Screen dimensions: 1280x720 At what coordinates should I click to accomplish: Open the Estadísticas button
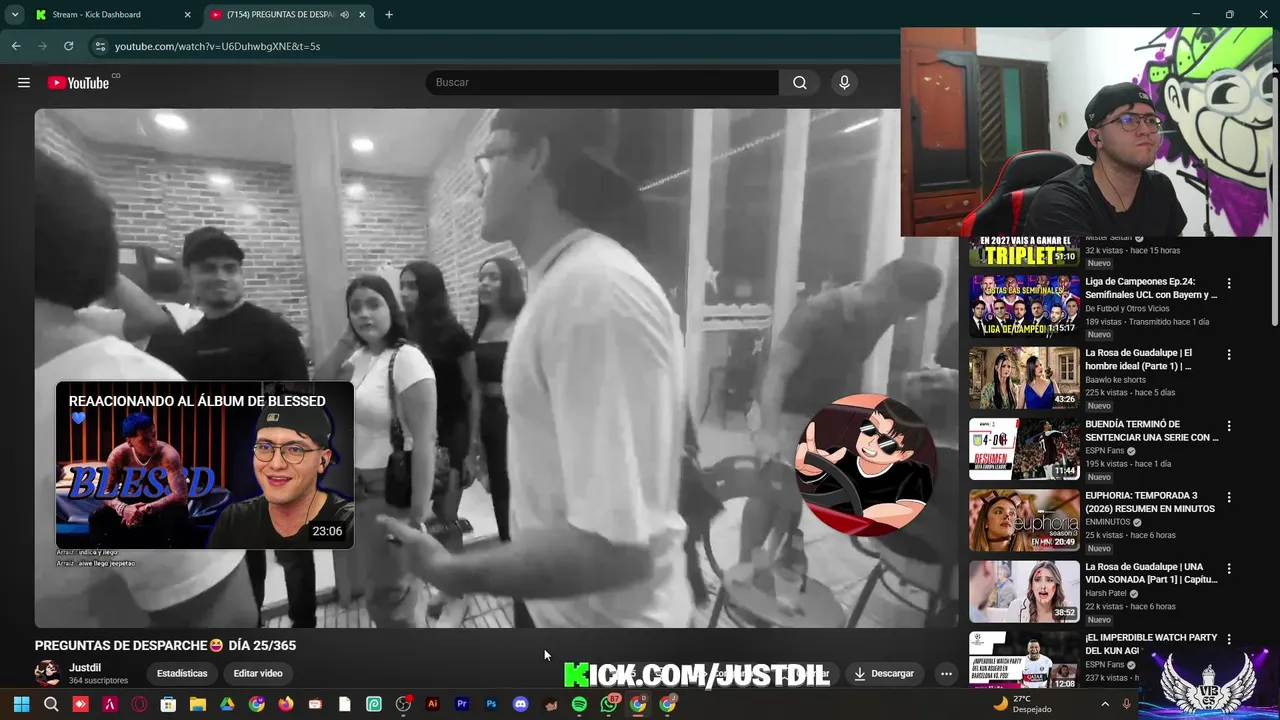pos(182,673)
